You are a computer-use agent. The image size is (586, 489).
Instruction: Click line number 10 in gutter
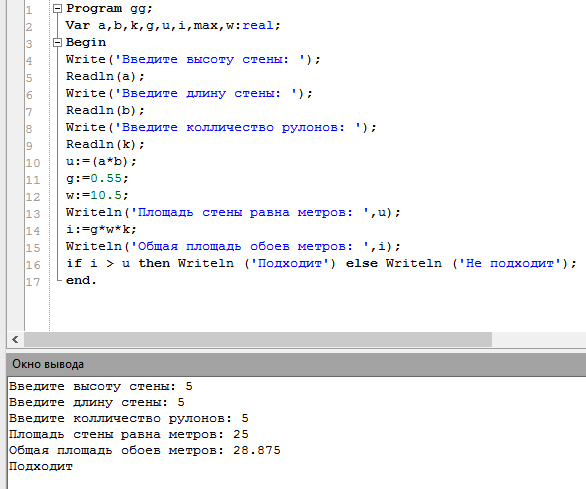tap(33, 163)
